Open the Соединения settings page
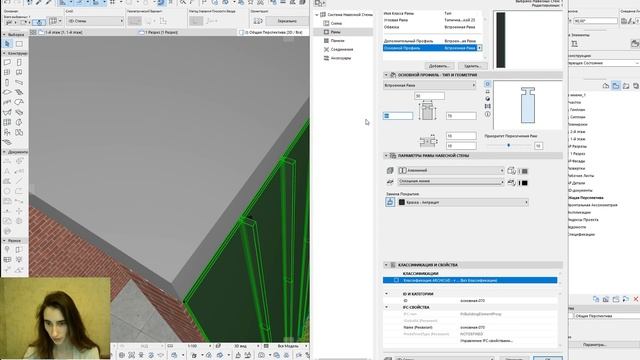The height and width of the screenshot is (360, 640). pyautogui.click(x=342, y=49)
